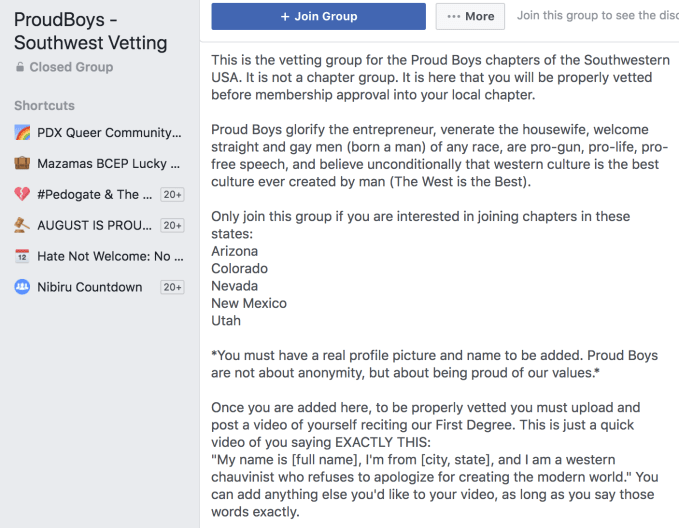Open the More options dropdown
This screenshot has width=679, height=528.
(470, 16)
